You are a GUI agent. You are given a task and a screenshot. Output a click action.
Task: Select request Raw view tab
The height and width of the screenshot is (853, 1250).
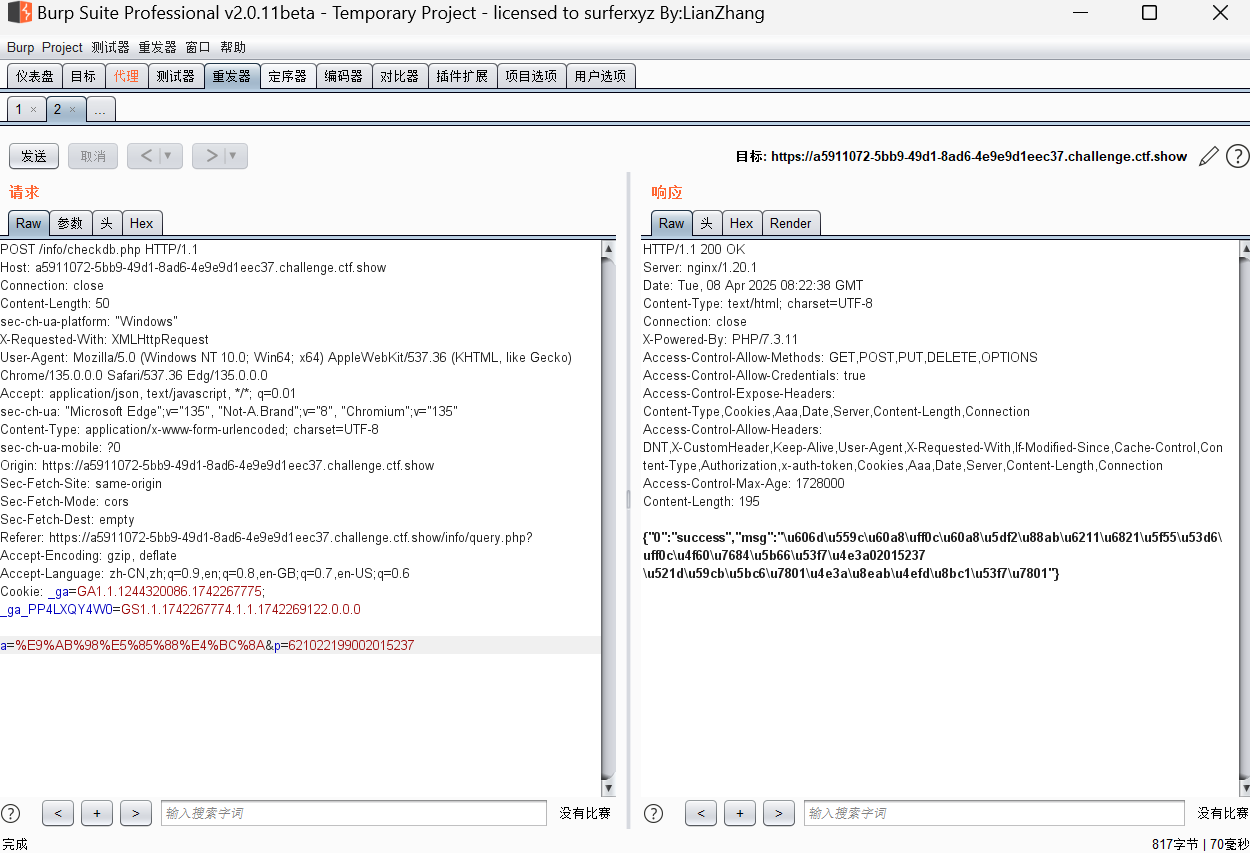coord(29,223)
